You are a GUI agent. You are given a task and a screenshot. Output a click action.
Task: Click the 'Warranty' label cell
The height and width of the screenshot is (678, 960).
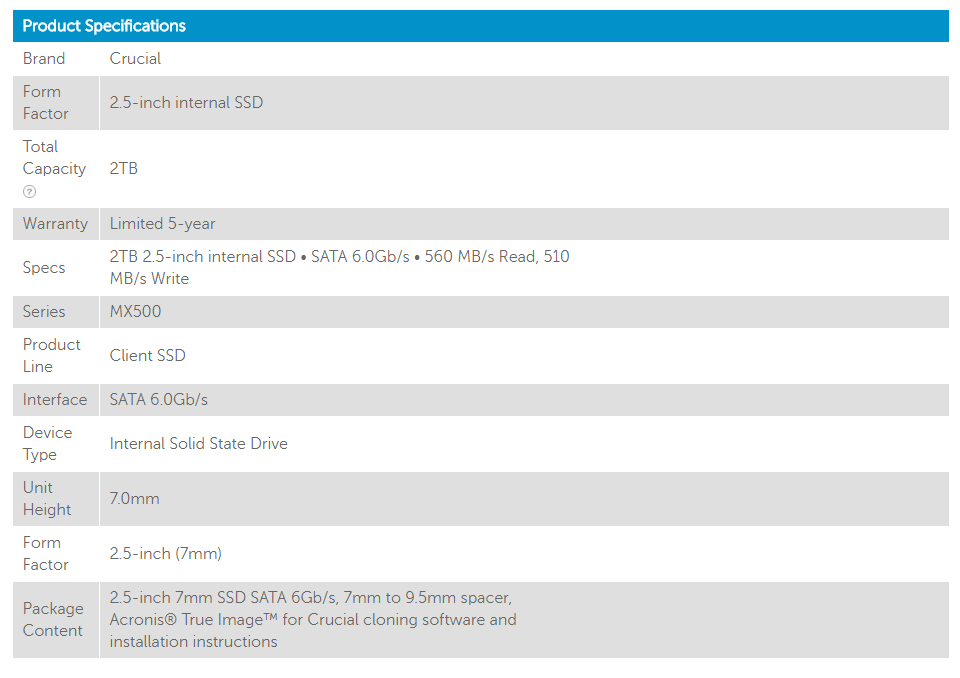(55, 224)
